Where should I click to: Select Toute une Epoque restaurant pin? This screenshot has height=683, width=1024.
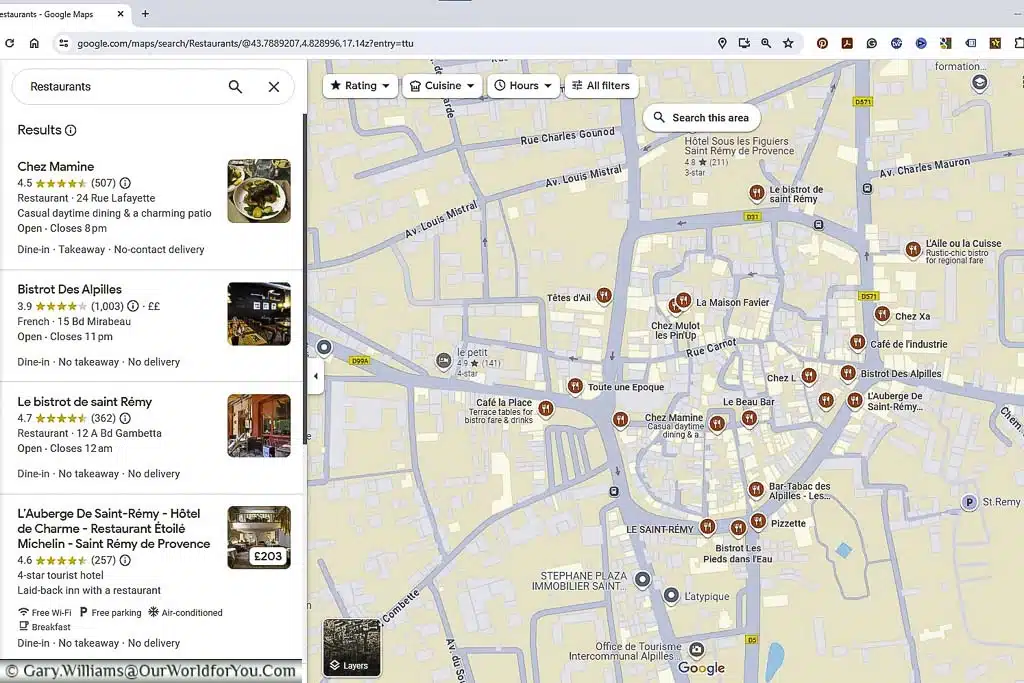tap(575, 385)
